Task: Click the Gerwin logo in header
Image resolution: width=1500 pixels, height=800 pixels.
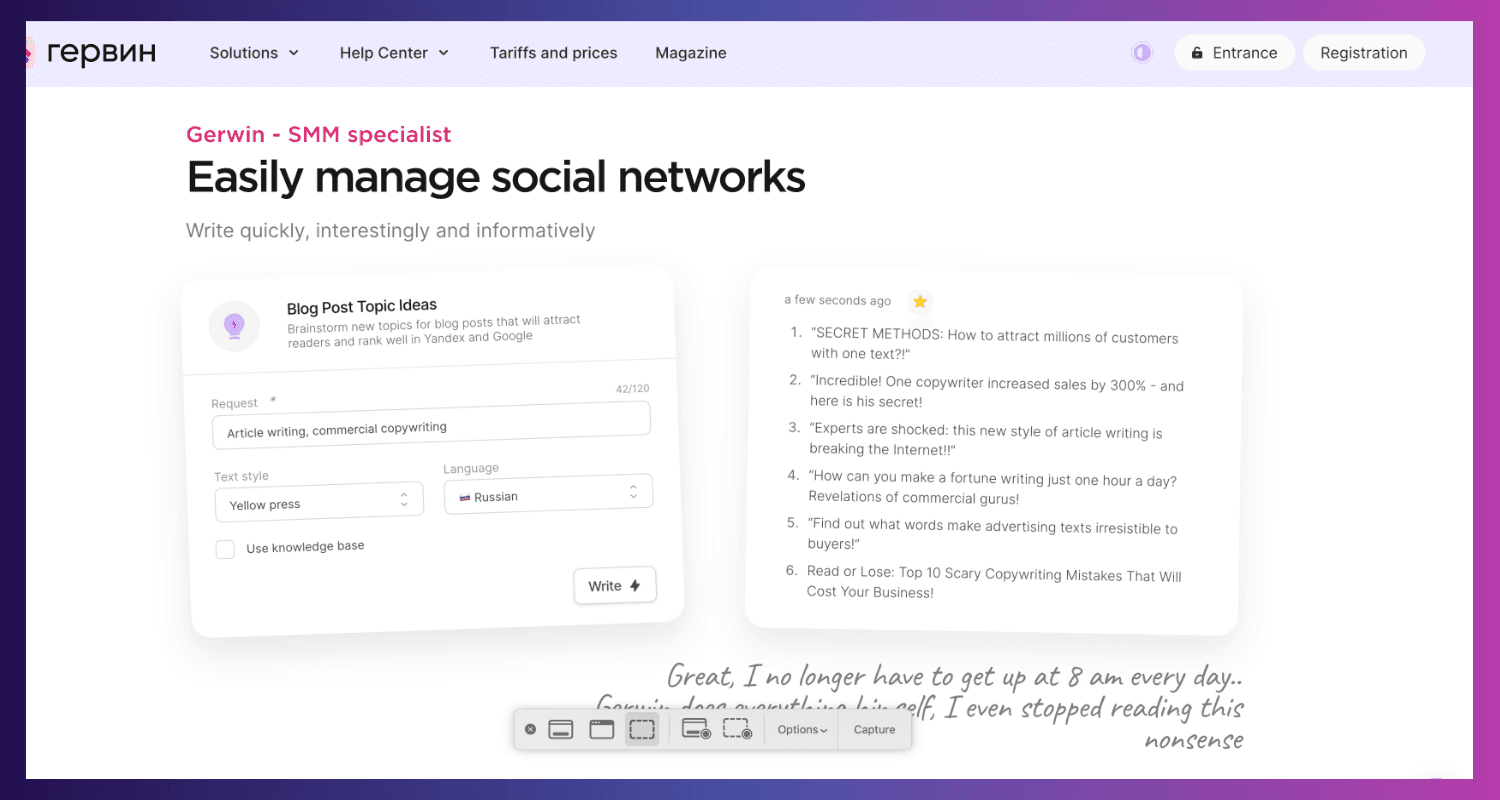Action: click(95, 53)
